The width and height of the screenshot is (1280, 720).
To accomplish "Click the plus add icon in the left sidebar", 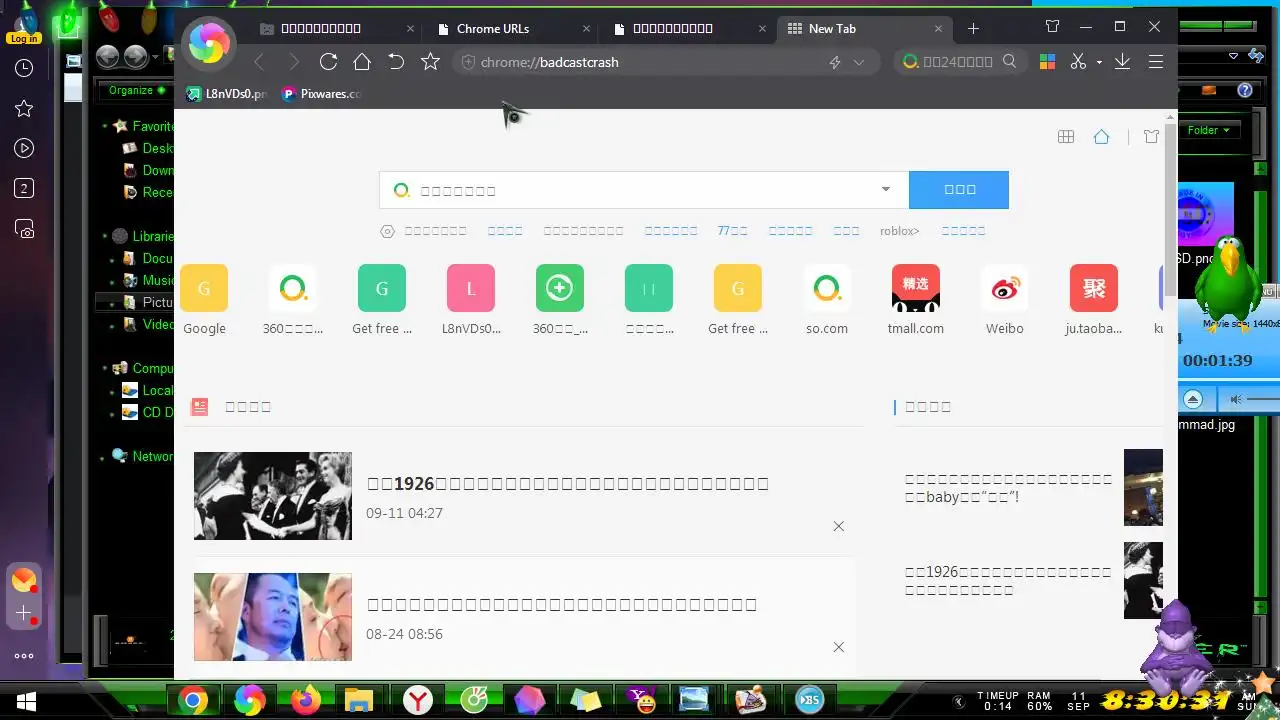I will tap(24, 613).
